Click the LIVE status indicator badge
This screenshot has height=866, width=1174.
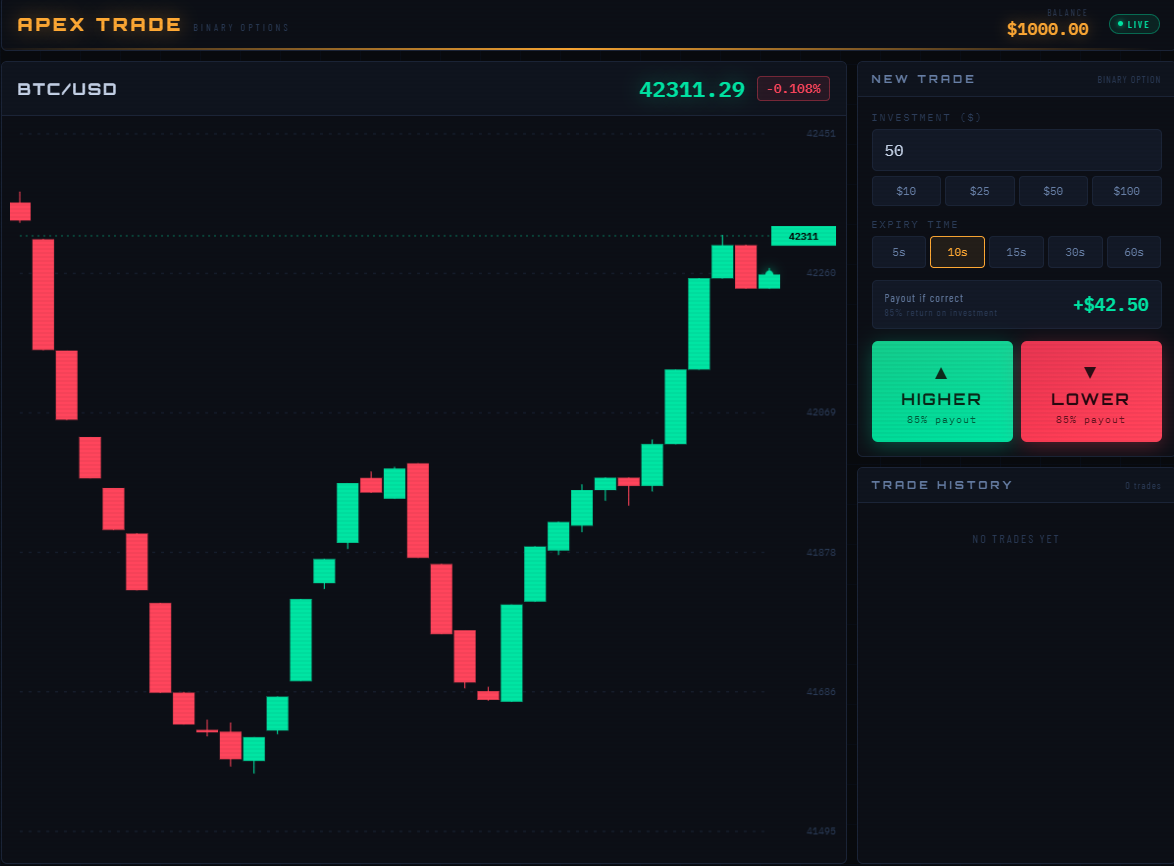tap(1133, 24)
